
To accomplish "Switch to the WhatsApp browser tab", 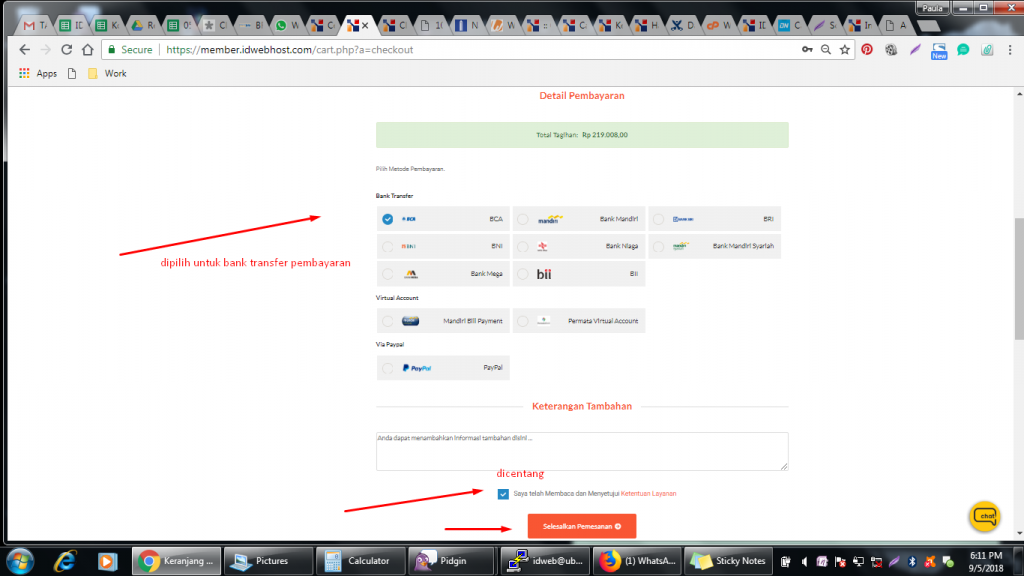I will 286,25.
